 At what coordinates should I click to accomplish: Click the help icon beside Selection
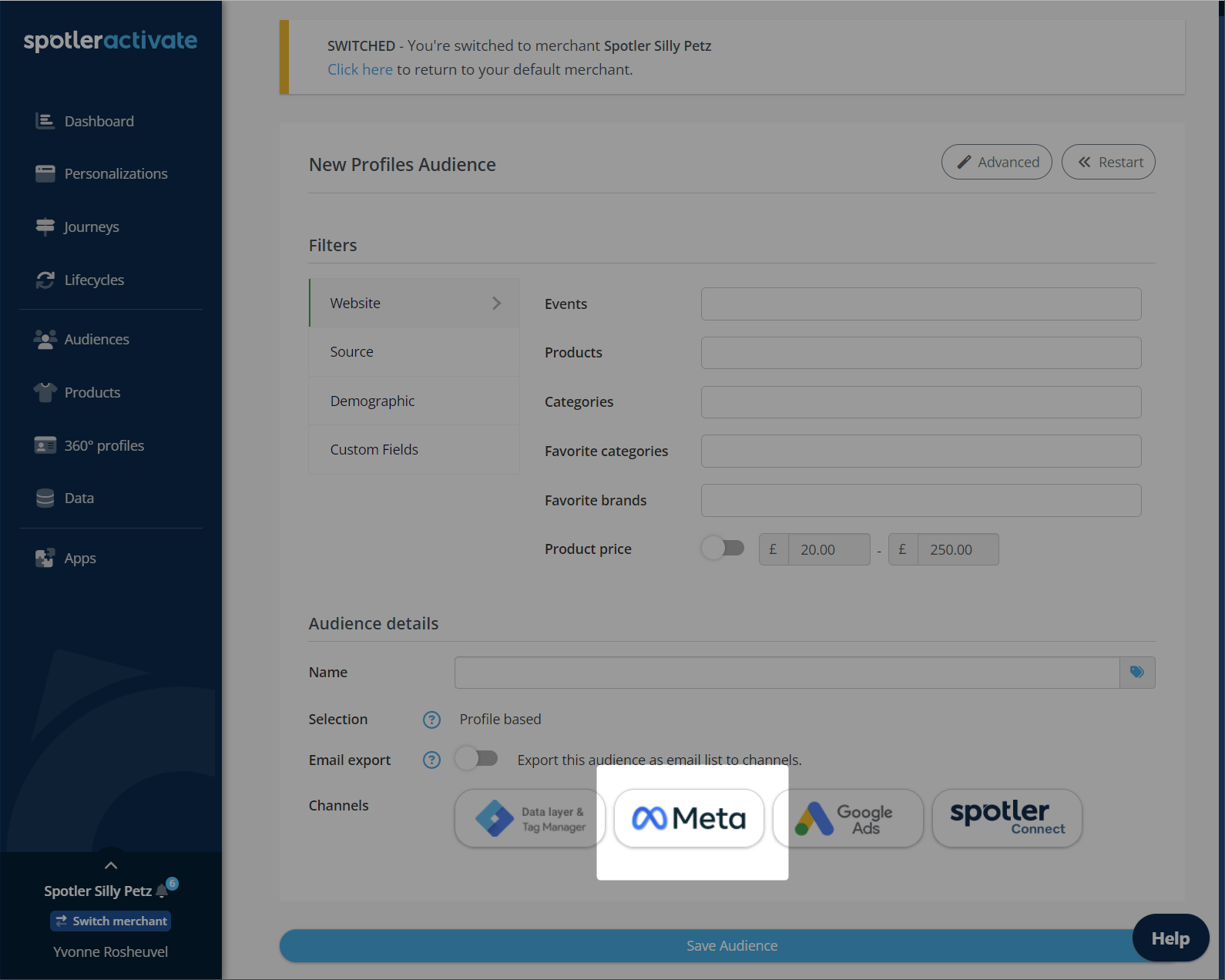432,720
